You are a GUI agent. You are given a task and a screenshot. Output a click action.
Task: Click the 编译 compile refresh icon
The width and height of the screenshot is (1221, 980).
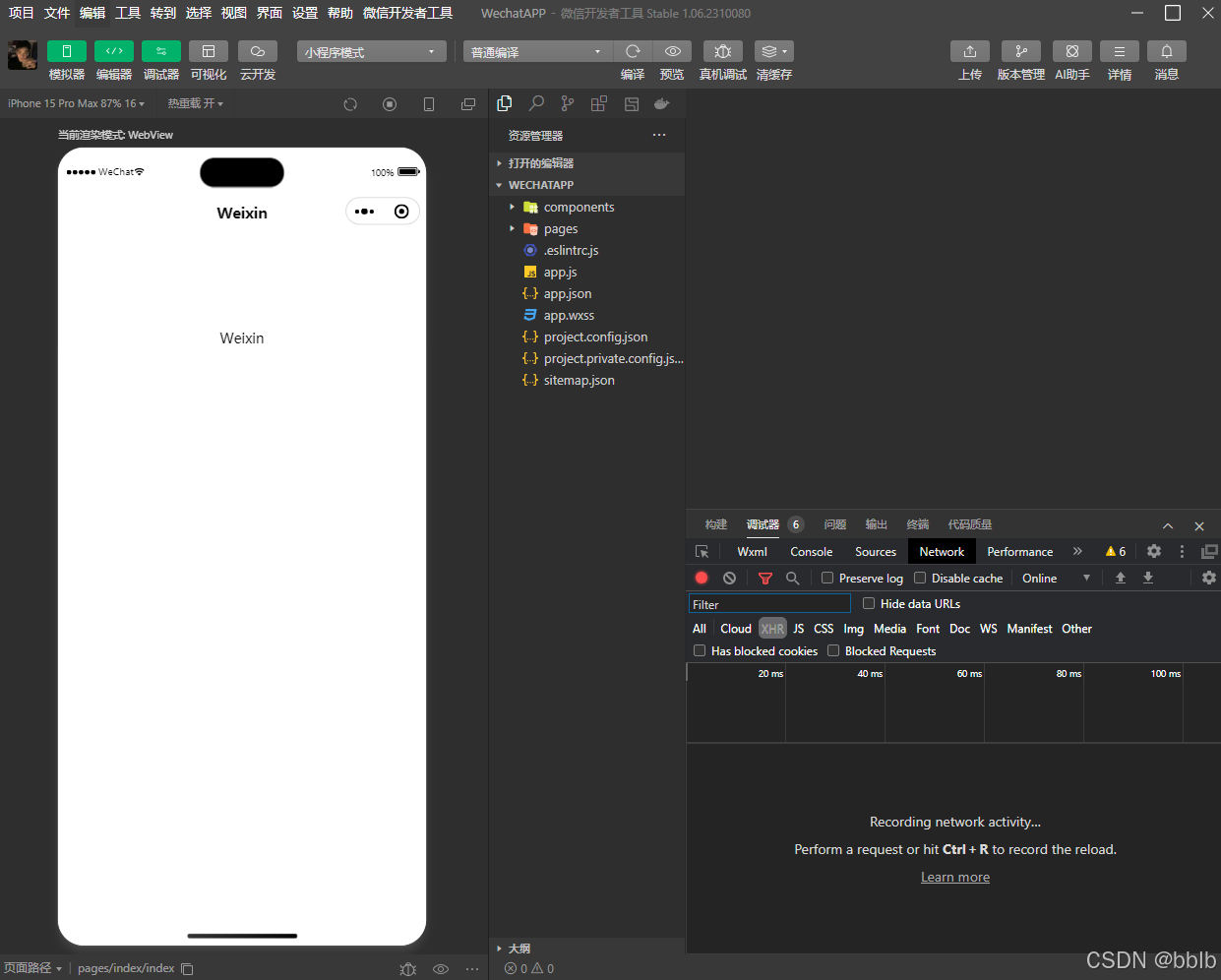(633, 51)
